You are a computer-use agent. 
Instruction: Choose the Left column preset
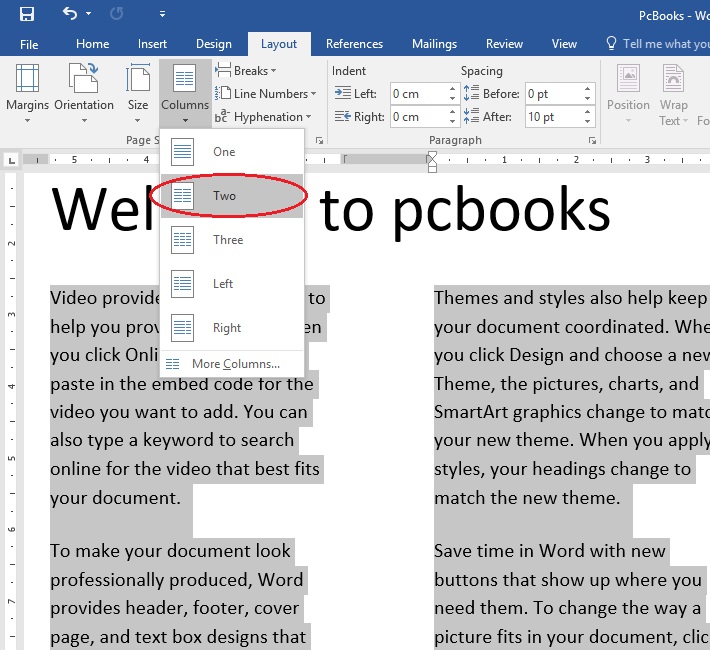(232, 284)
